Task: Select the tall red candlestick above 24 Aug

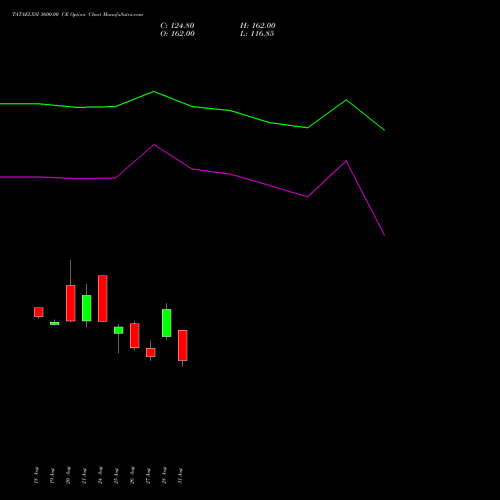Action: (x=103, y=298)
